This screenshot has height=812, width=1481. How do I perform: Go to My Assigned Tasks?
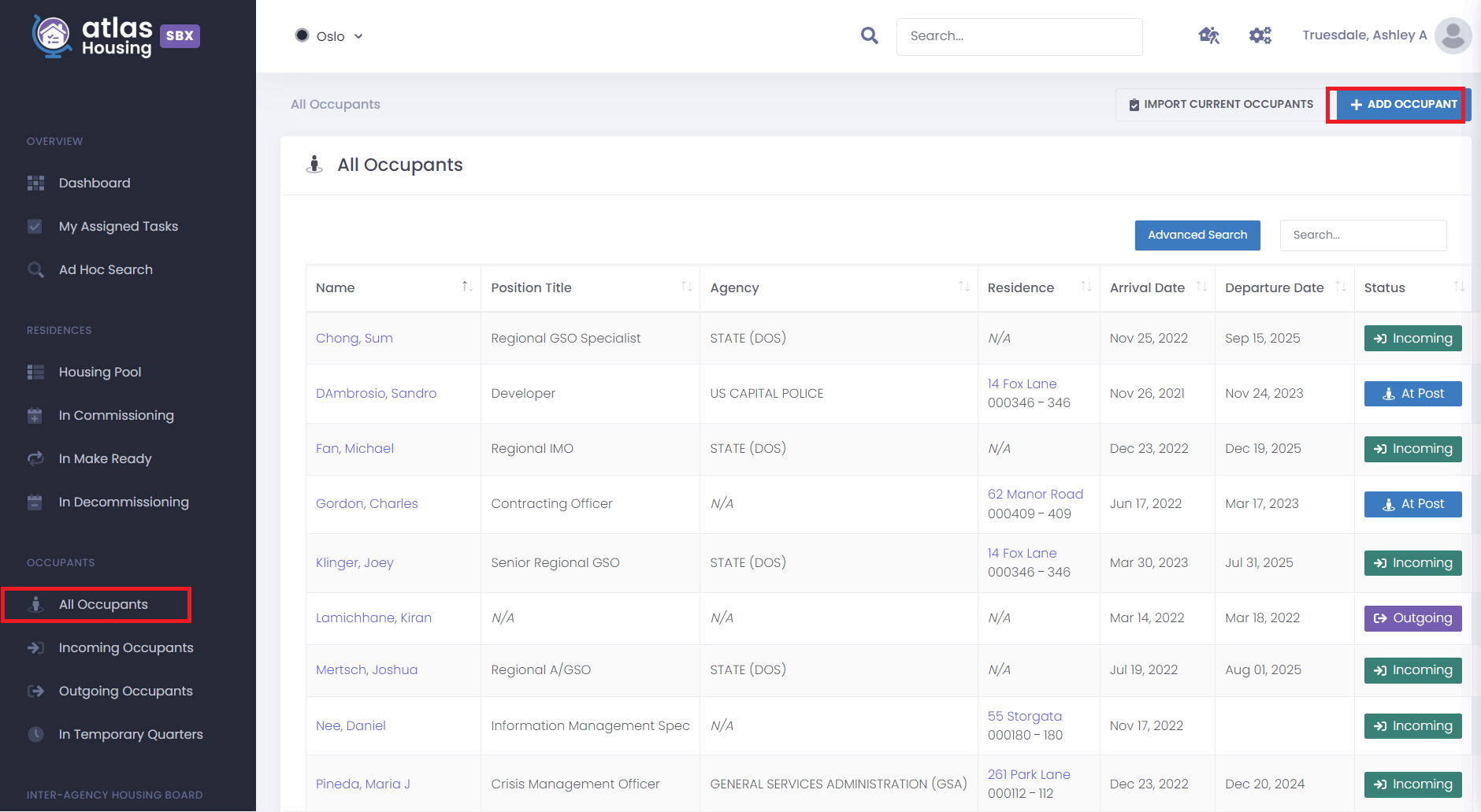point(118,226)
